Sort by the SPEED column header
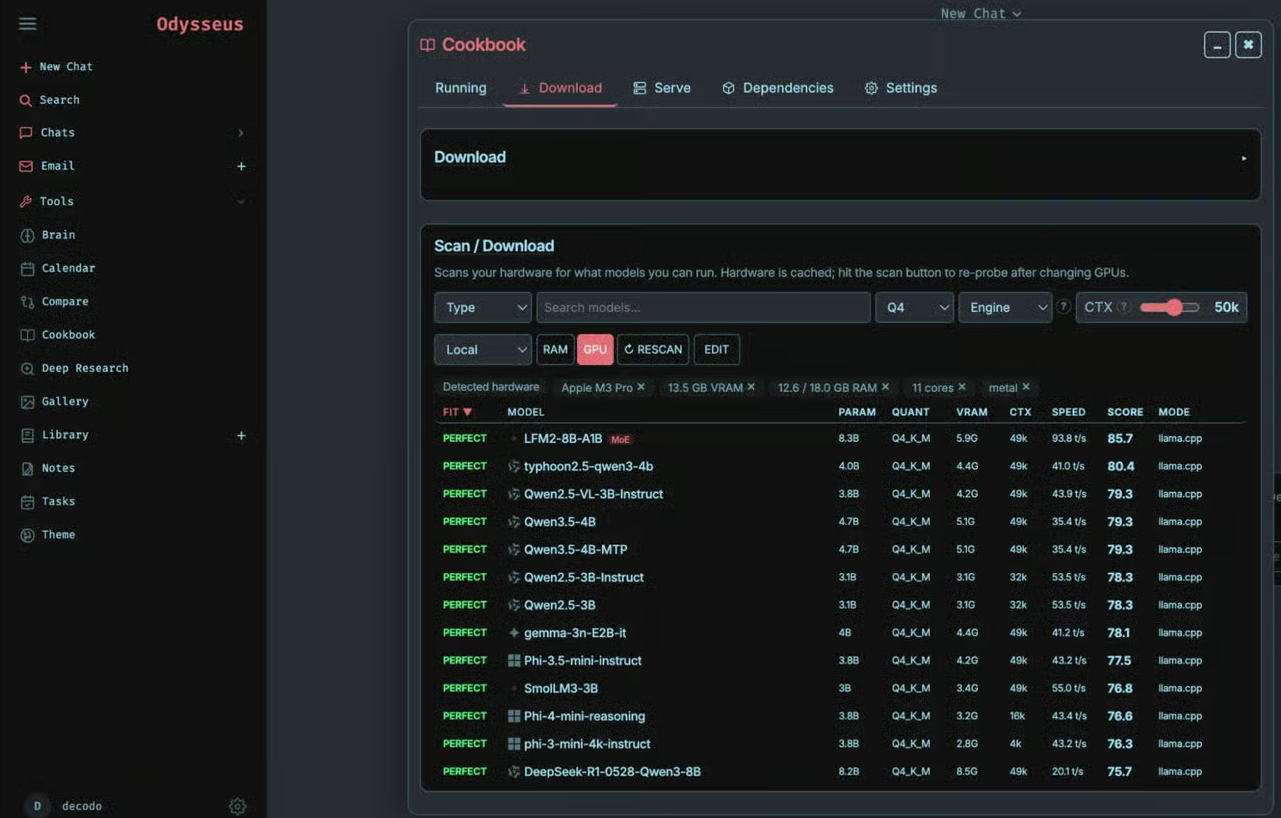Viewport: 1281px width, 818px height. 1068,412
